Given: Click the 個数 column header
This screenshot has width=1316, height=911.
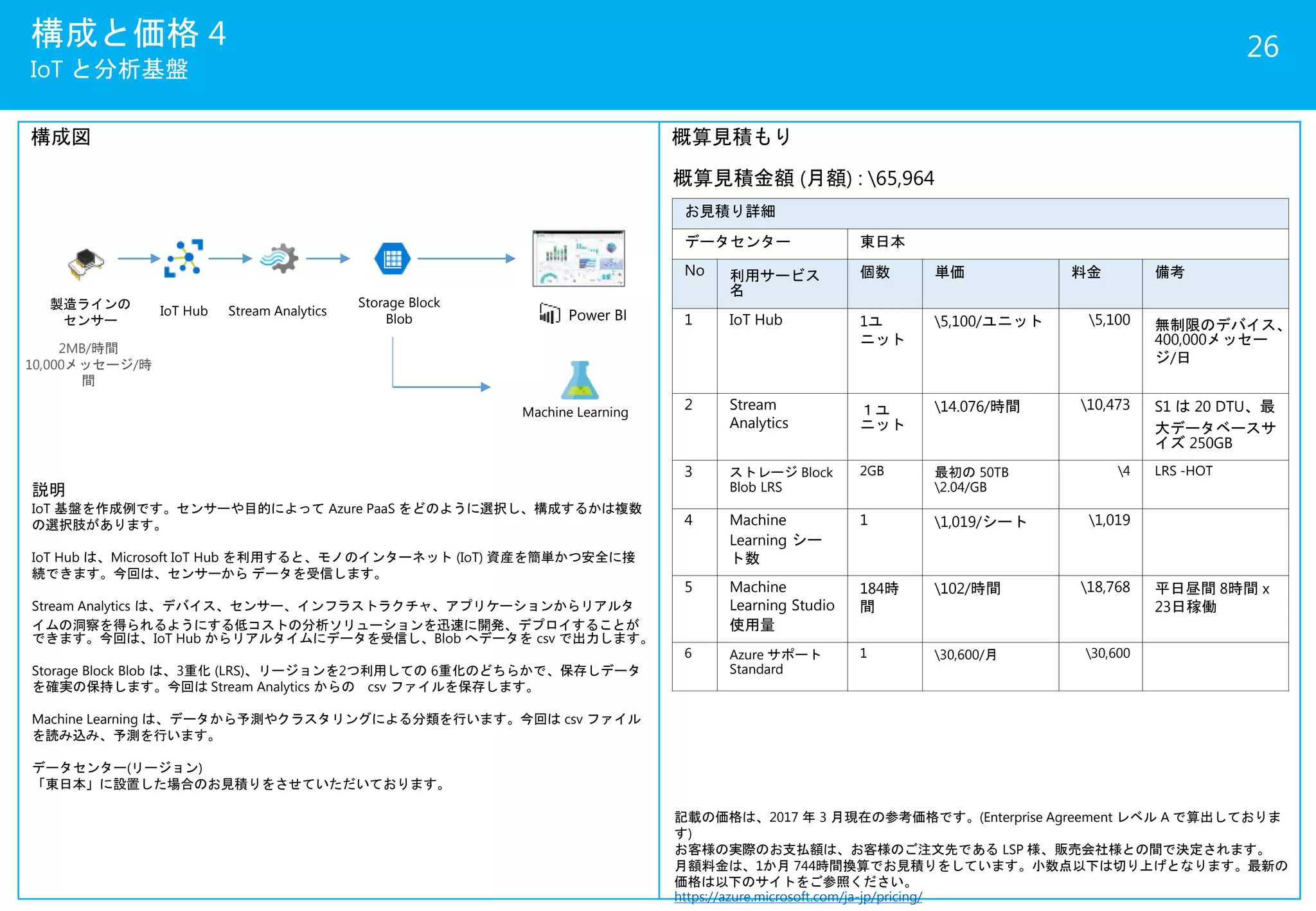Looking at the screenshot, I should [x=884, y=283].
